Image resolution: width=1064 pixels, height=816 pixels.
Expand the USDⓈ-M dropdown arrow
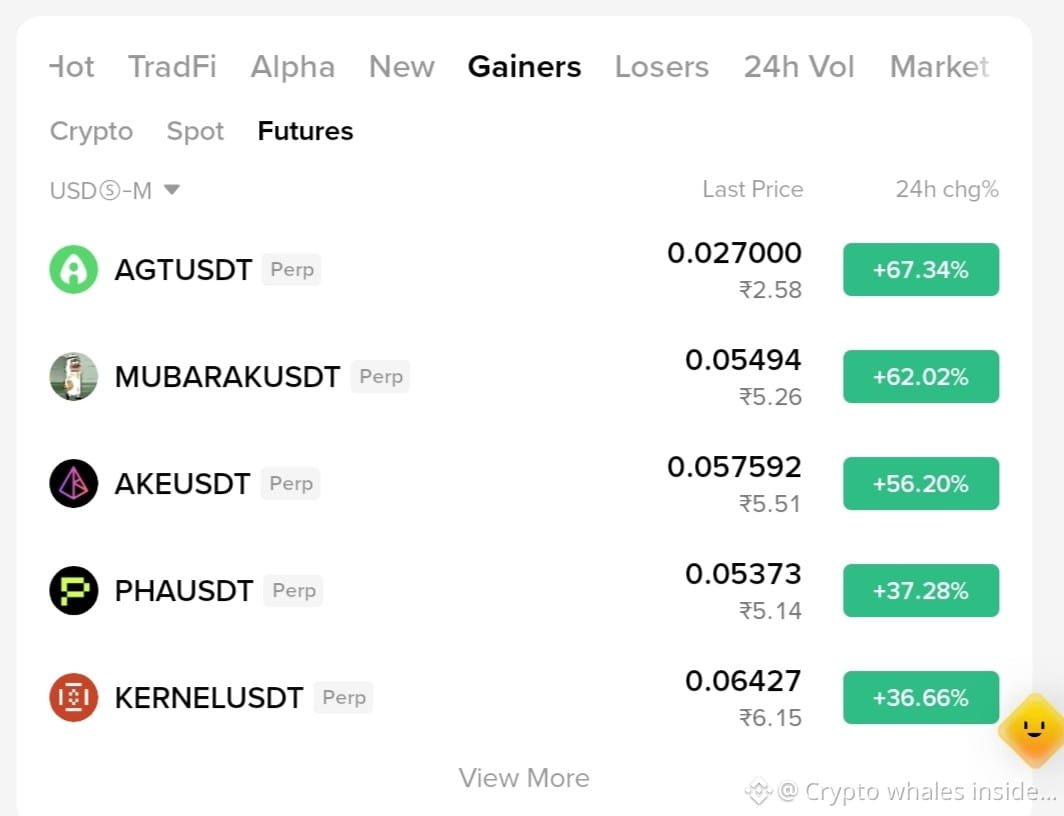(x=172, y=189)
